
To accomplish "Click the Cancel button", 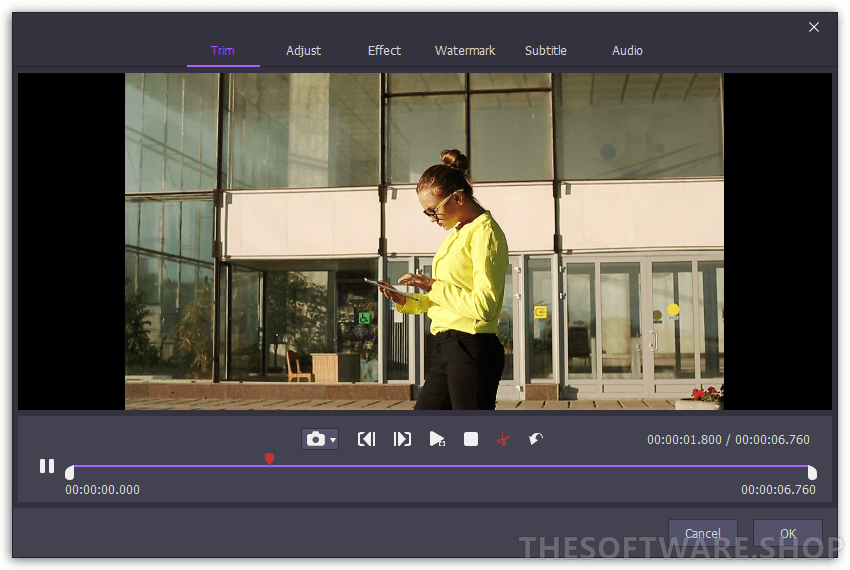I will [x=702, y=533].
